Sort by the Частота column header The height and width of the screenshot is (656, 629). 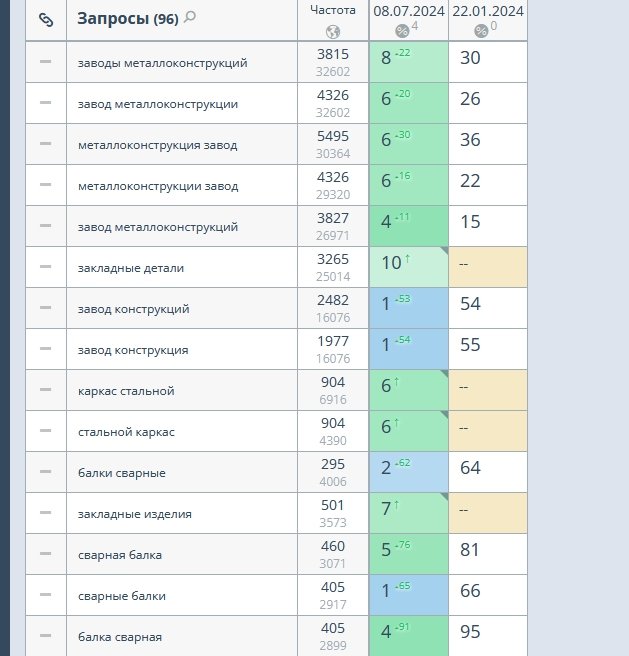[333, 10]
